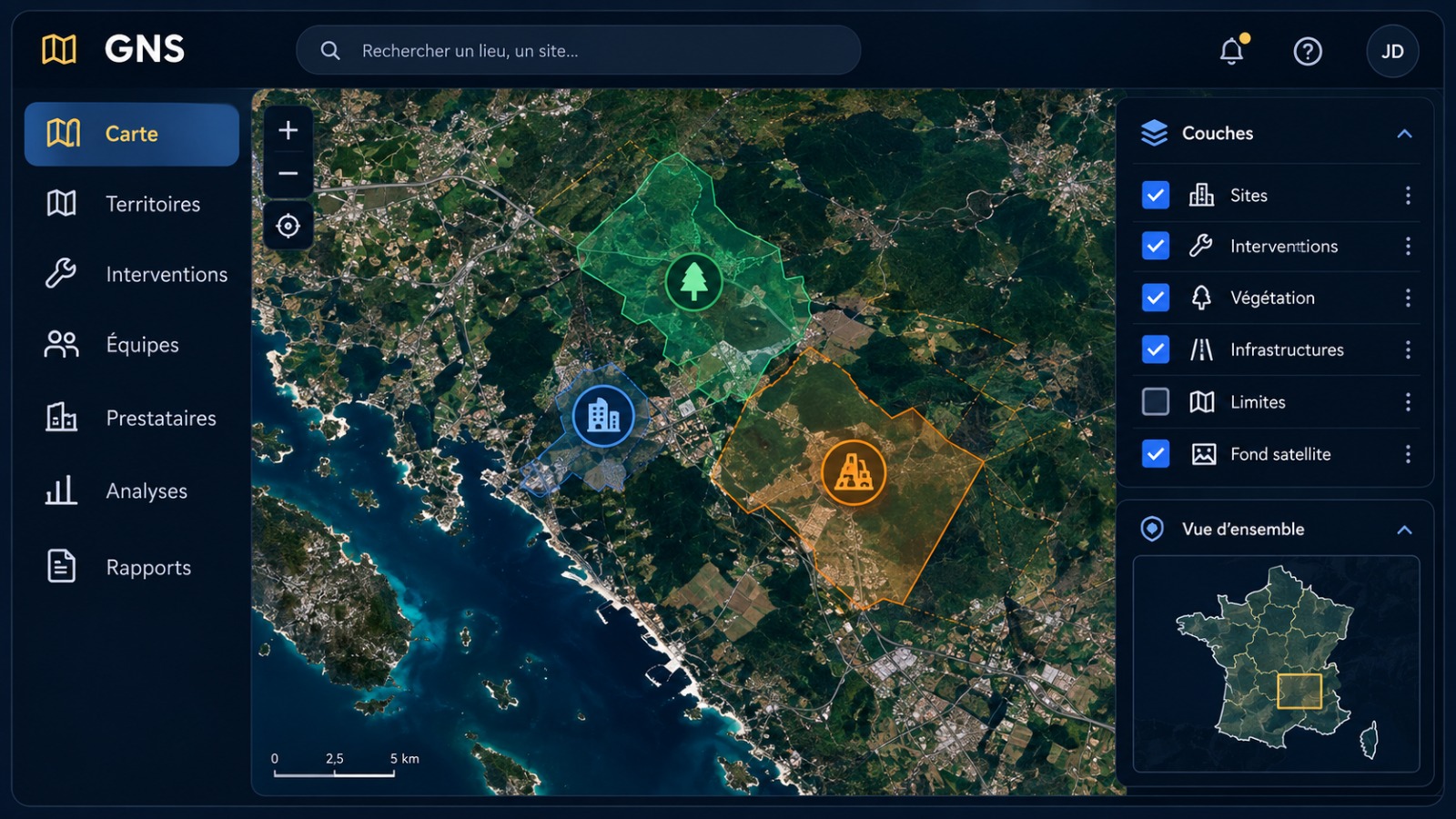1456x819 pixels.
Task: Open options menu for Limites layer
Action: click(x=1408, y=401)
